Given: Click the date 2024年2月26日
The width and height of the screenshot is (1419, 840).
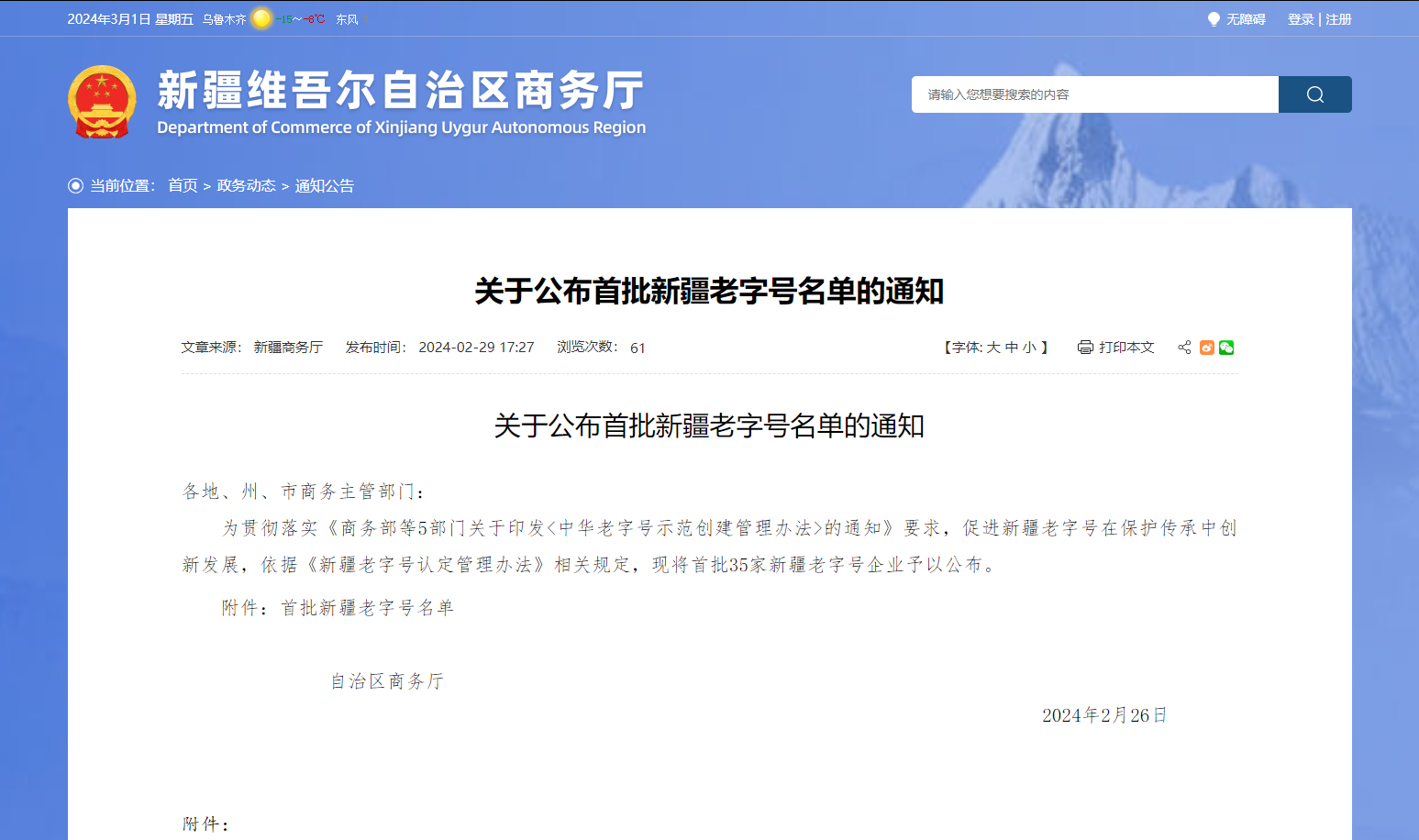Looking at the screenshot, I should (x=1104, y=715).
